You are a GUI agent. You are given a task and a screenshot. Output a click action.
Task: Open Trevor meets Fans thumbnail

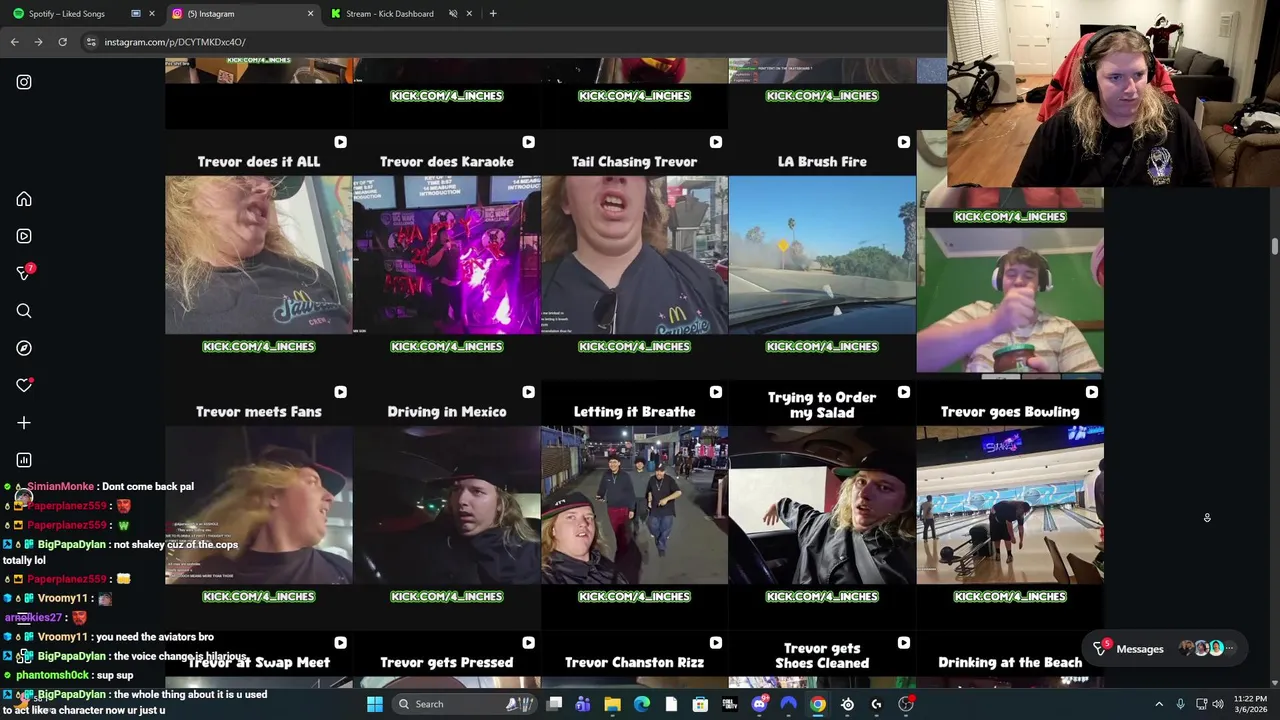click(x=258, y=505)
